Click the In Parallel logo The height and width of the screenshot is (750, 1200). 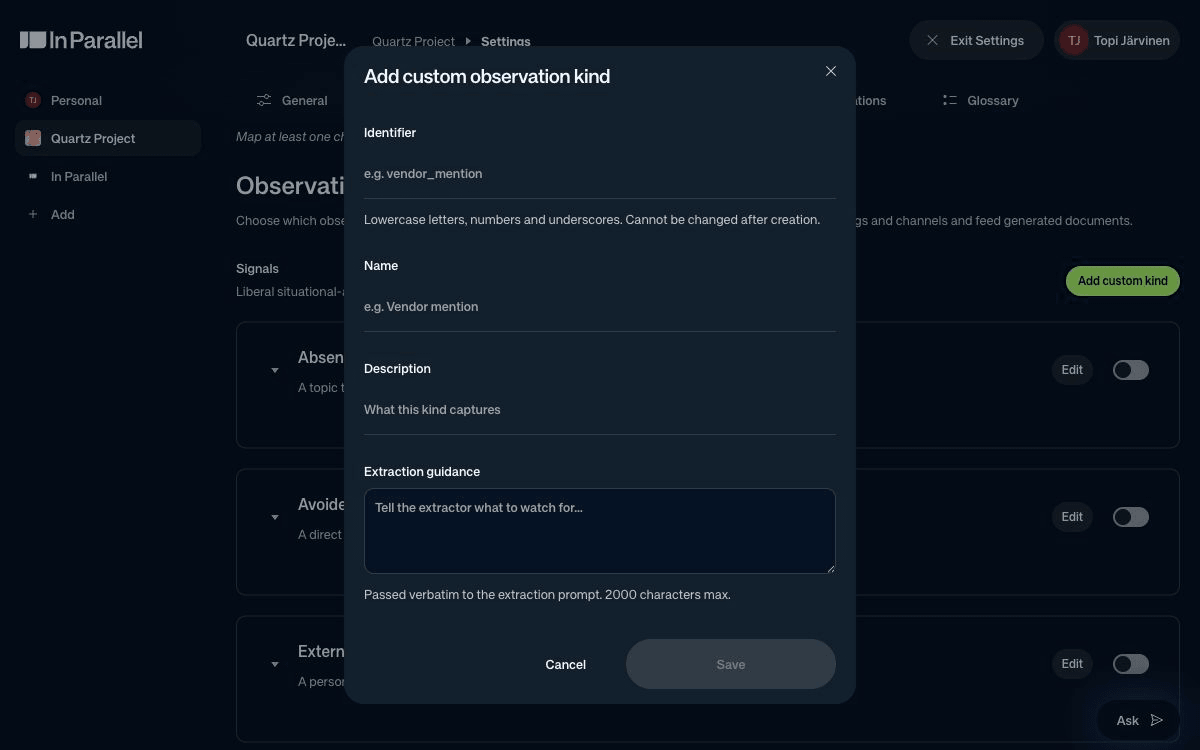coord(81,40)
